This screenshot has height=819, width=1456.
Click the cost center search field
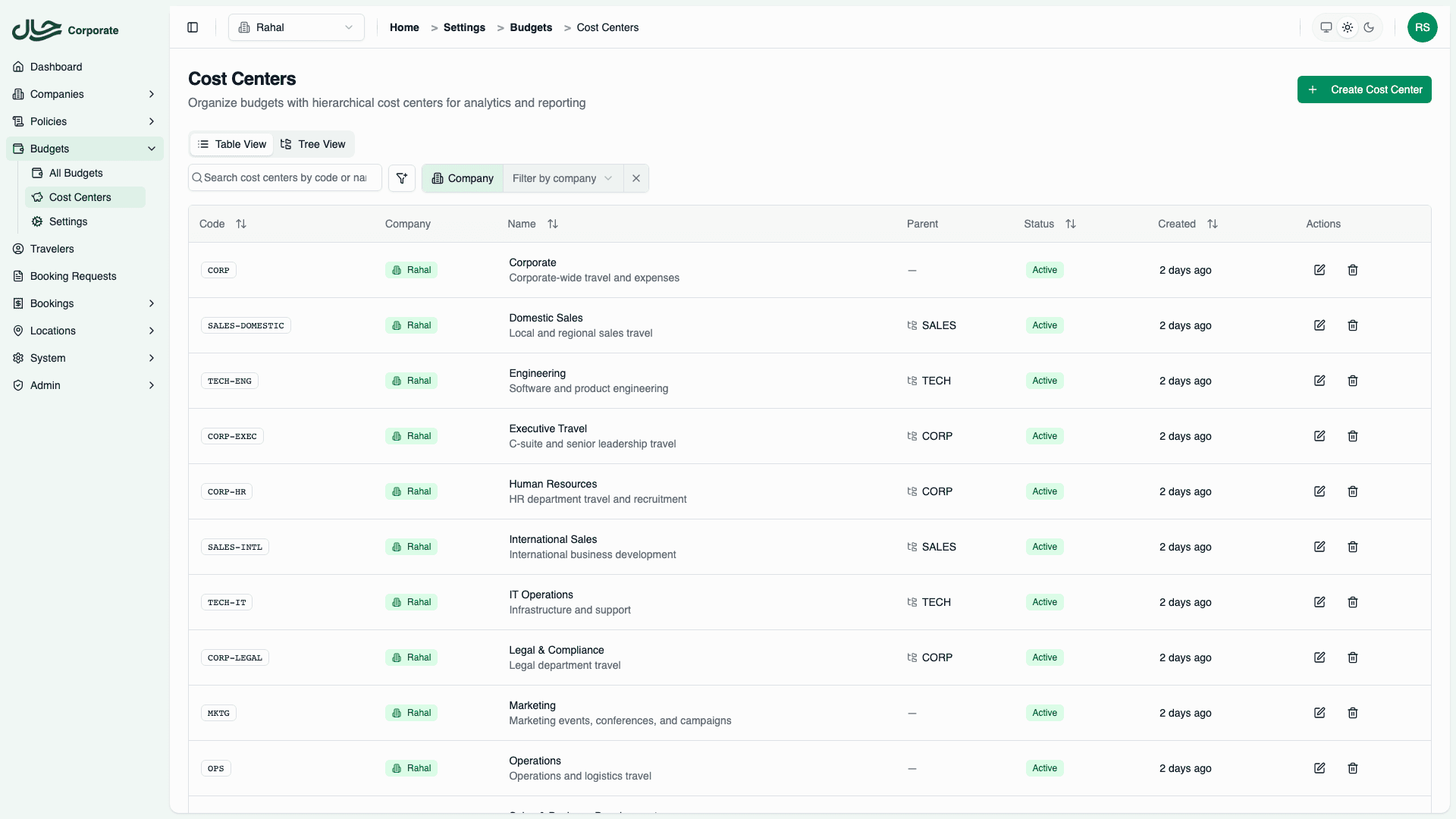coord(285,177)
